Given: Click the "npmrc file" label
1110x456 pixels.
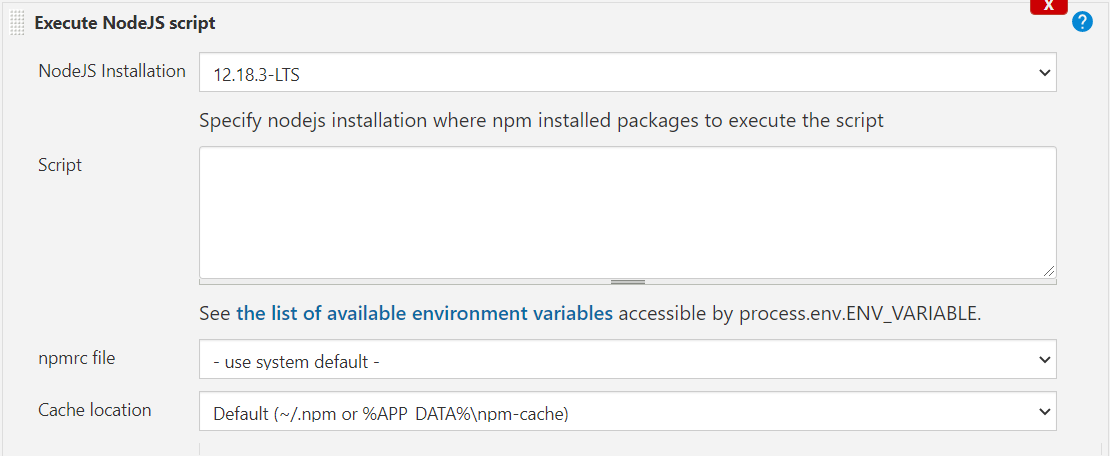Looking at the screenshot, I should [x=77, y=357].
